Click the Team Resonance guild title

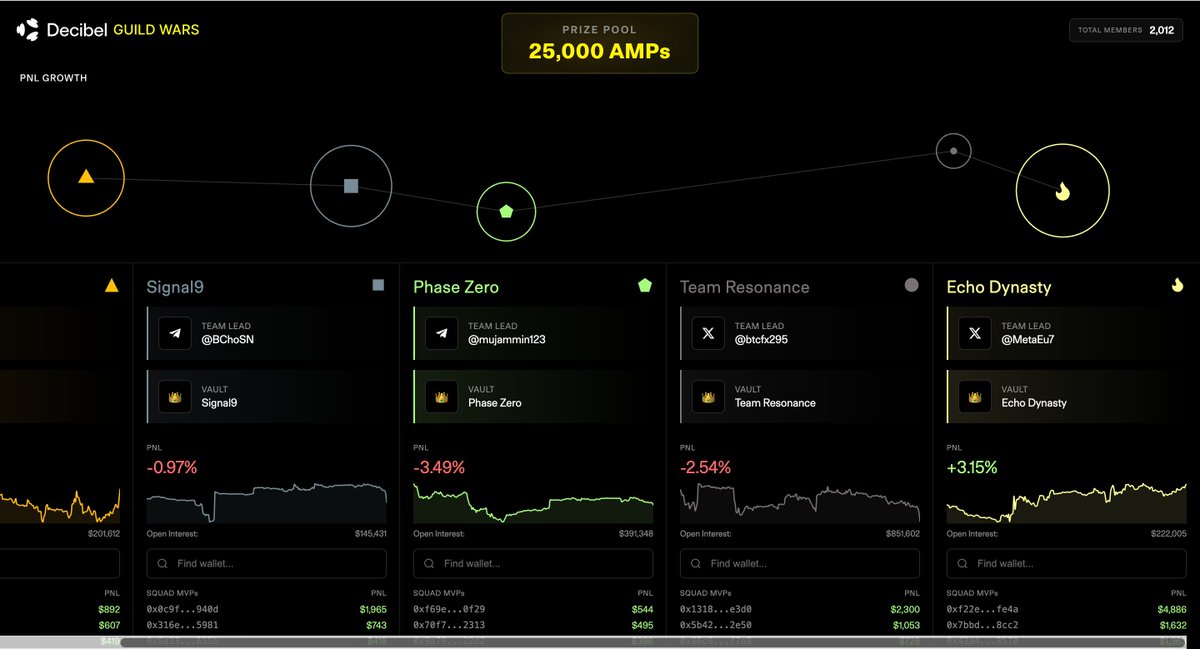[x=745, y=287]
